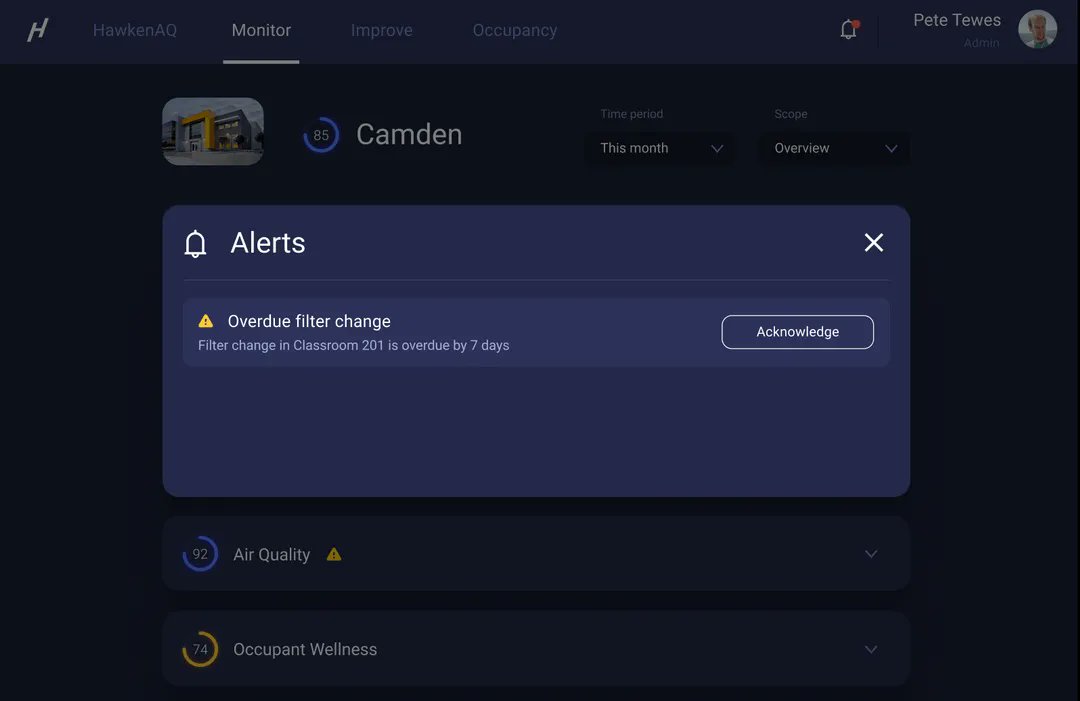This screenshot has height=701, width=1080.
Task: Click the Occupant Wellness 74 score gauge
Action: coord(200,649)
